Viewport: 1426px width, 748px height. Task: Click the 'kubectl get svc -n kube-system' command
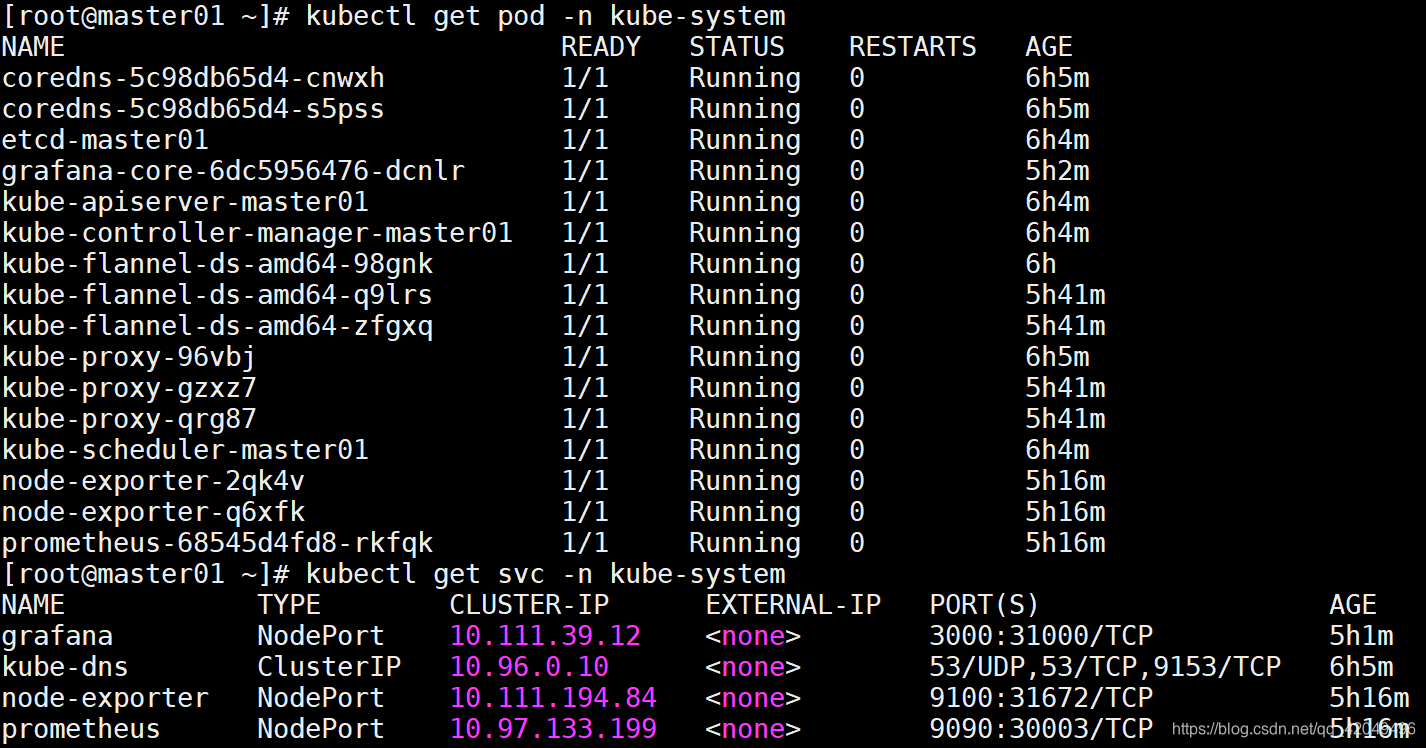pos(545,575)
